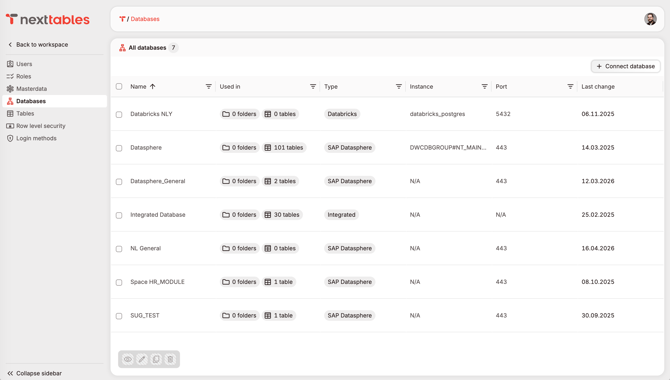Toggle the Name sort ascending arrow
The image size is (670, 380).
[x=153, y=86]
